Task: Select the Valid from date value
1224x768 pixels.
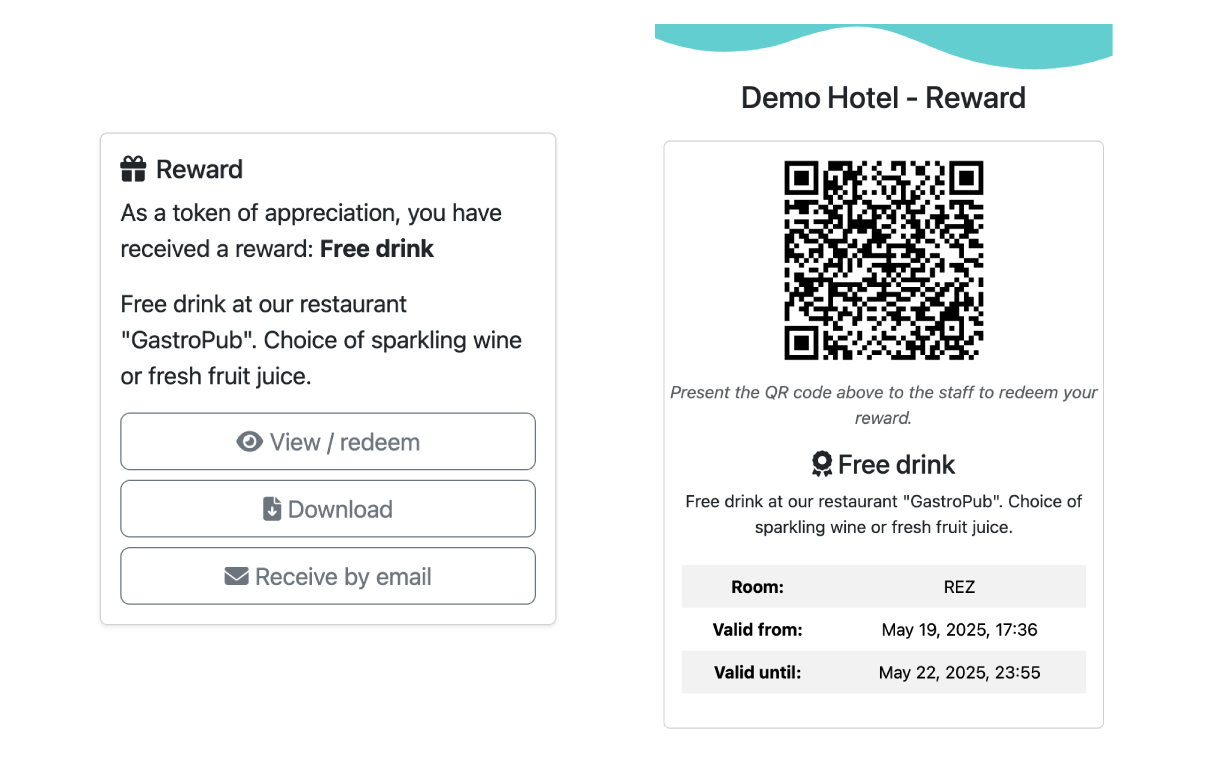Action: pos(959,629)
